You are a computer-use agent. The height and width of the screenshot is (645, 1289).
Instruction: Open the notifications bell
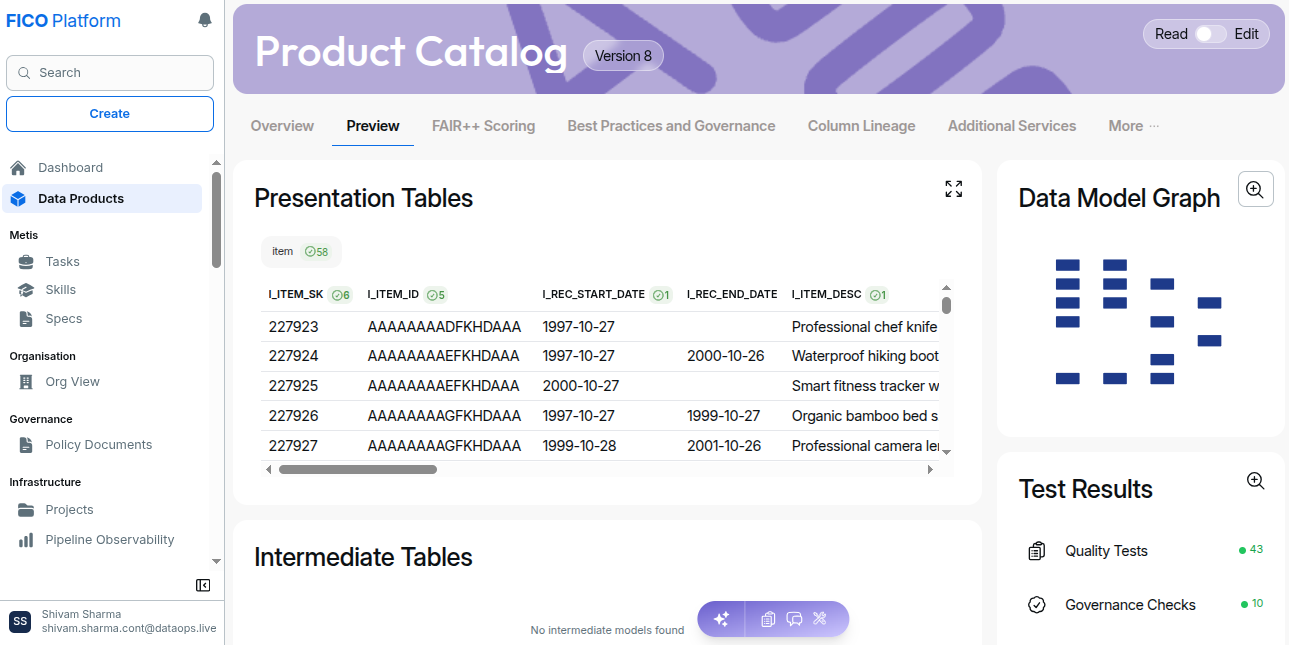coord(205,20)
